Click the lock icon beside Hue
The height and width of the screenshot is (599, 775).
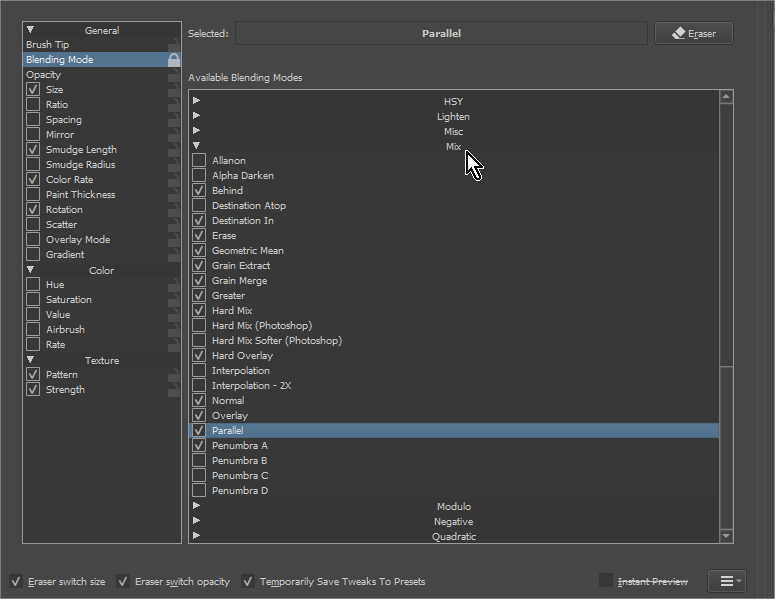173,285
